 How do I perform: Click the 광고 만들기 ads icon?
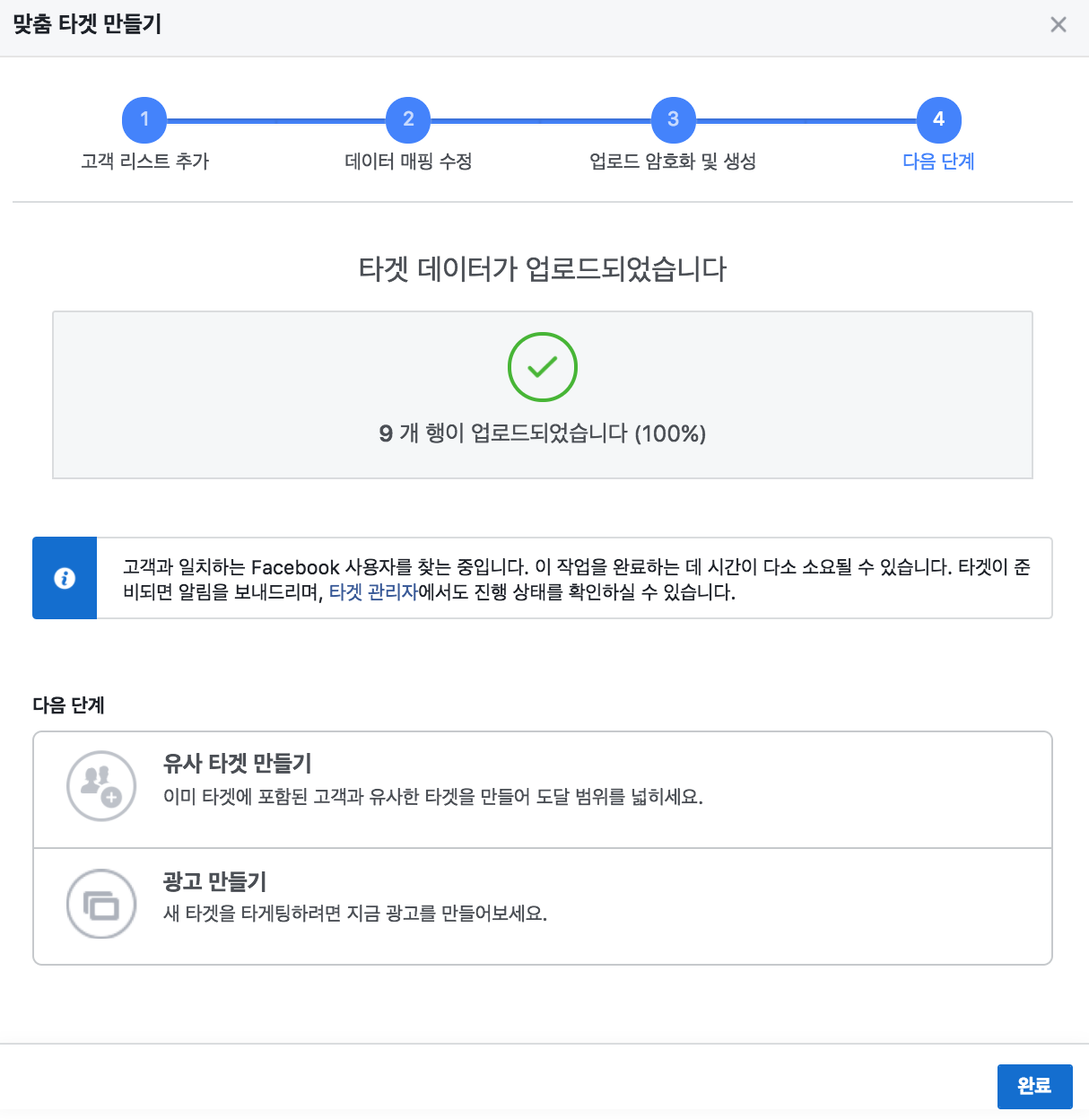coord(101,904)
